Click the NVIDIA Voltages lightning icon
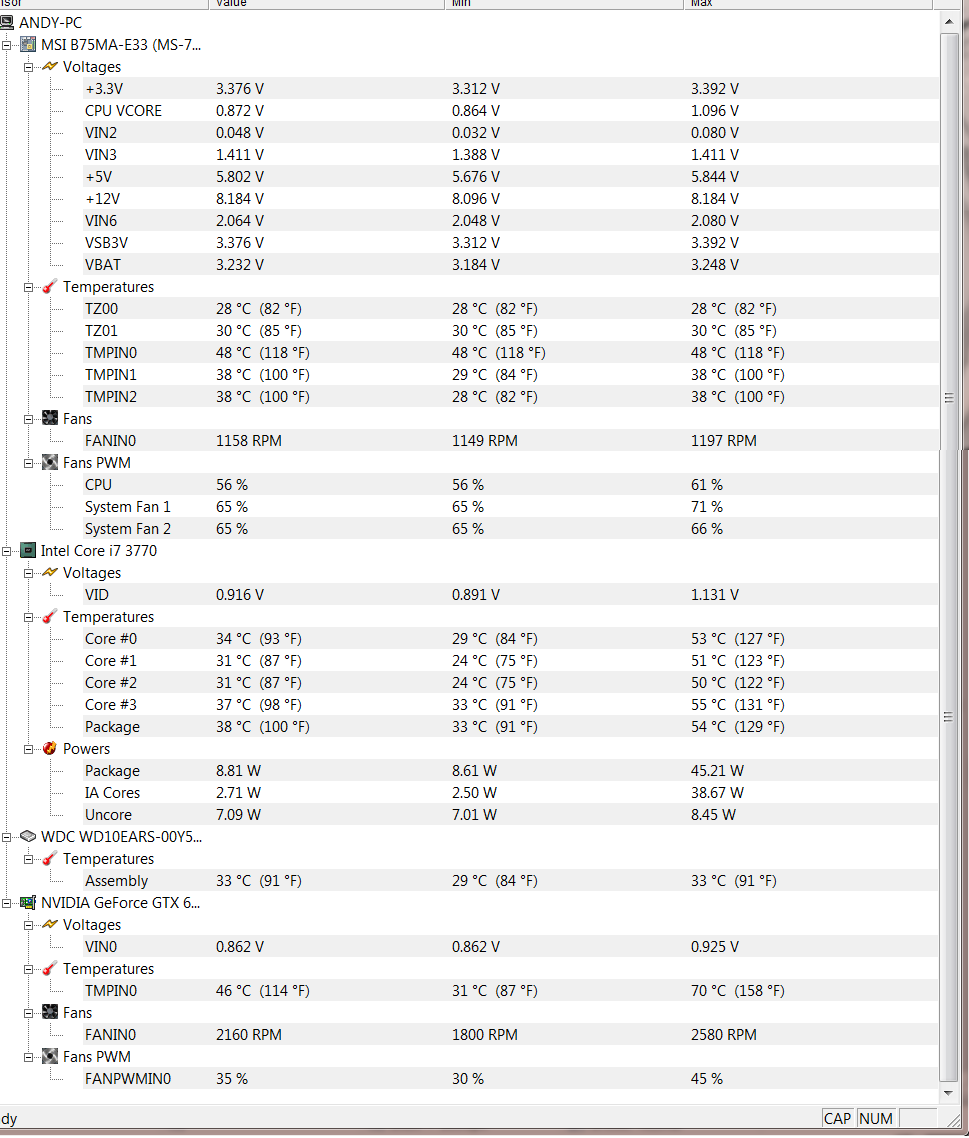 click(x=49, y=924)
